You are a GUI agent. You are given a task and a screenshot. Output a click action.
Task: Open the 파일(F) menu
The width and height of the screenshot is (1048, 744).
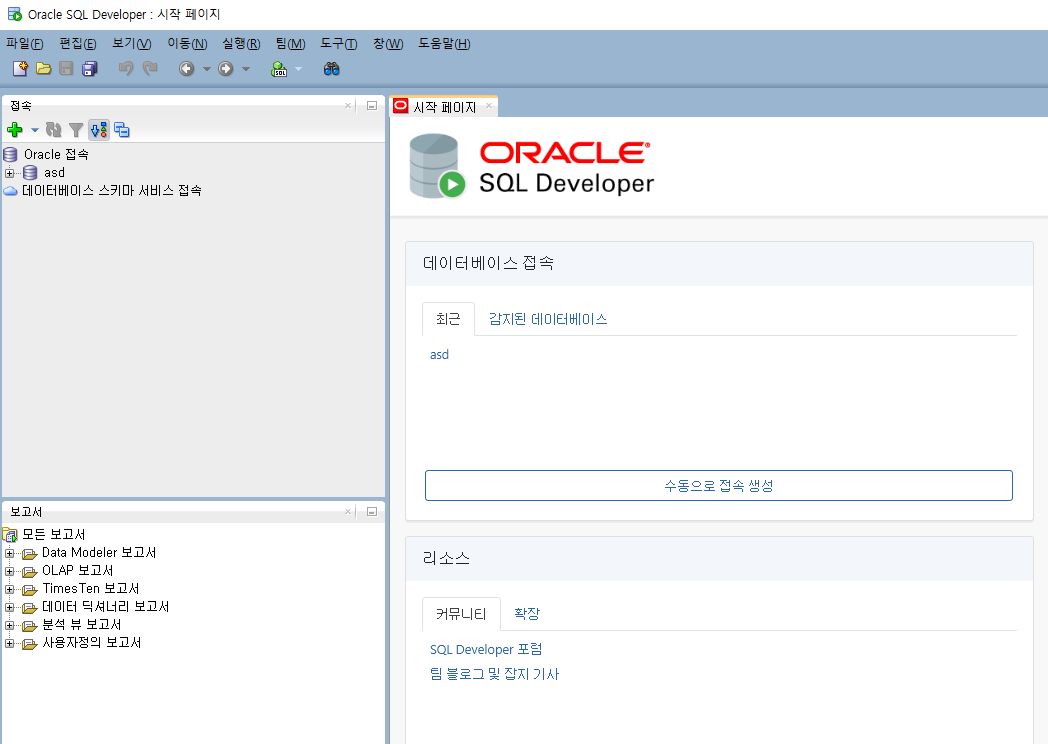(x=25, y=43)
